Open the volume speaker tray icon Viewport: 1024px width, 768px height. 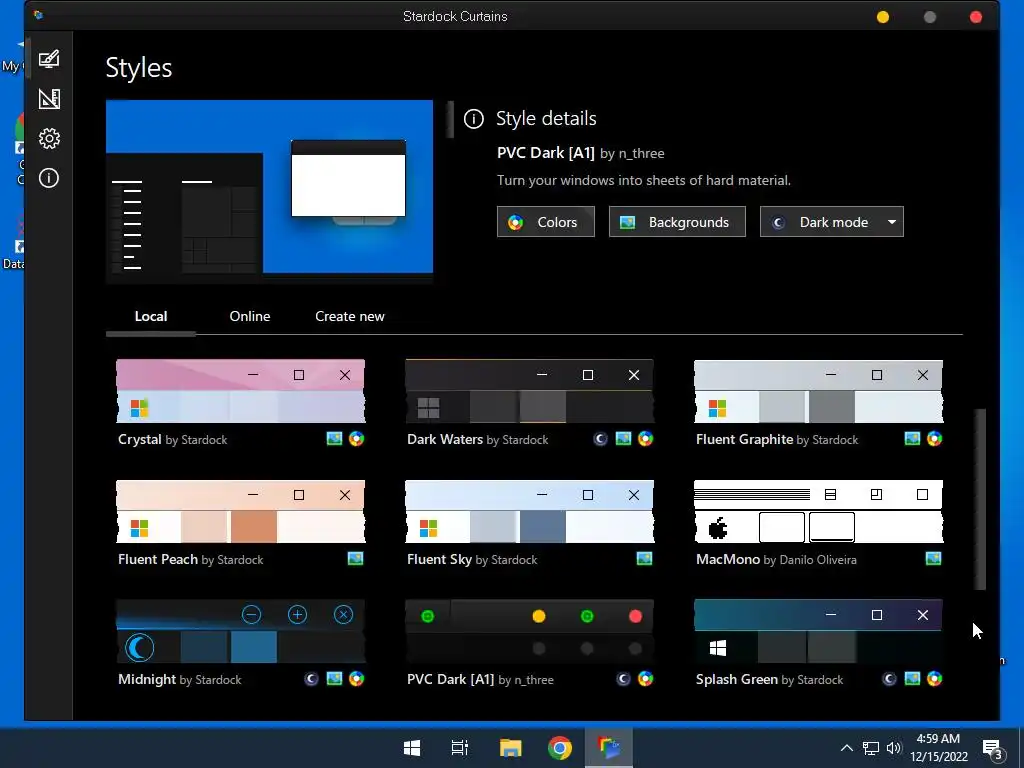(894, 748)
